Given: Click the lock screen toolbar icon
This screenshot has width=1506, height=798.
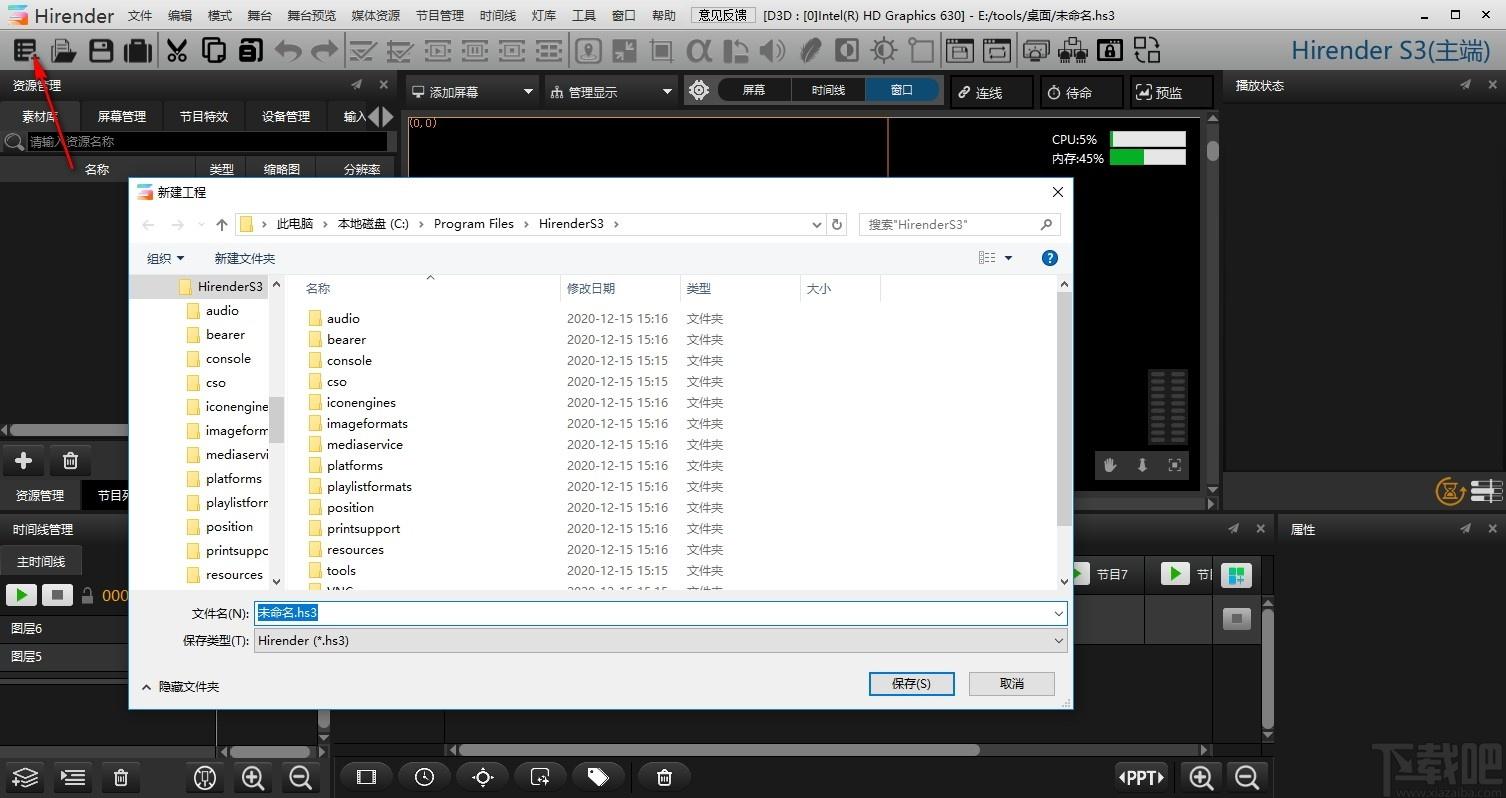Looking at the screenshot, I should [x=1109, y=50].
